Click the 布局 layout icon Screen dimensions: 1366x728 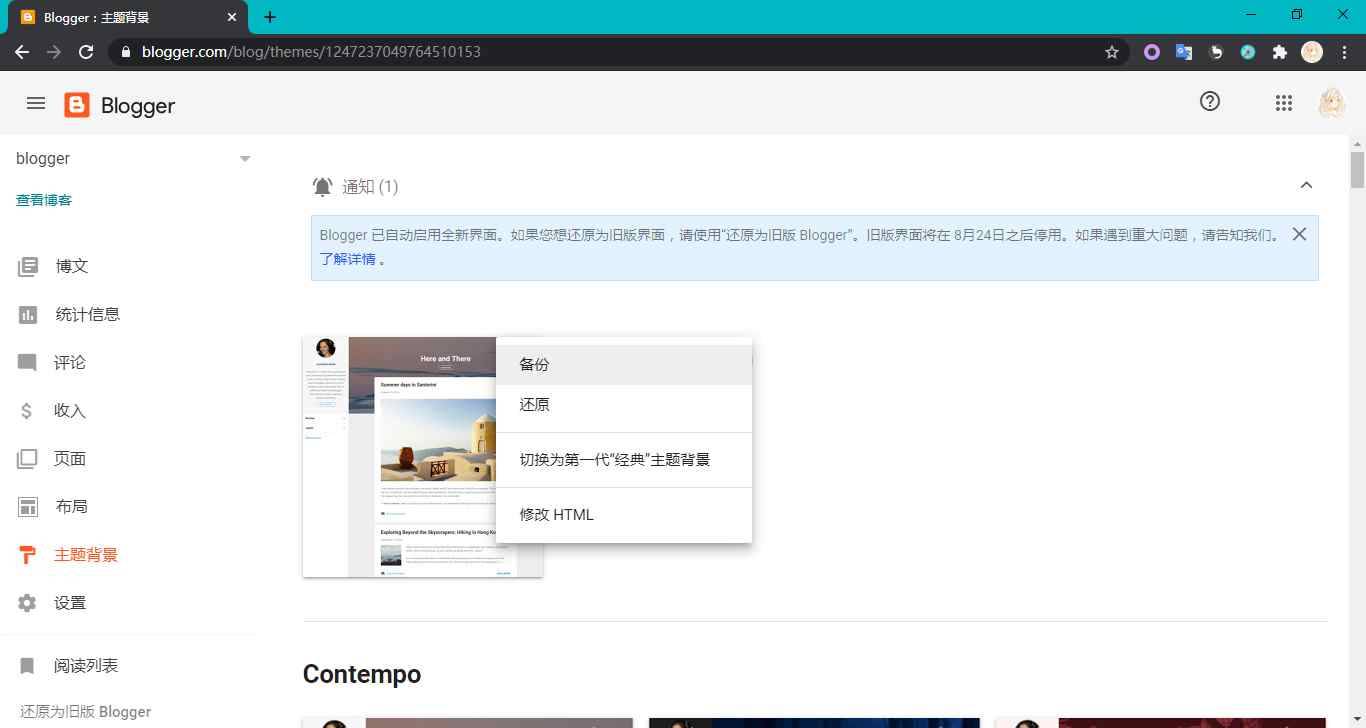click(28, 507)
